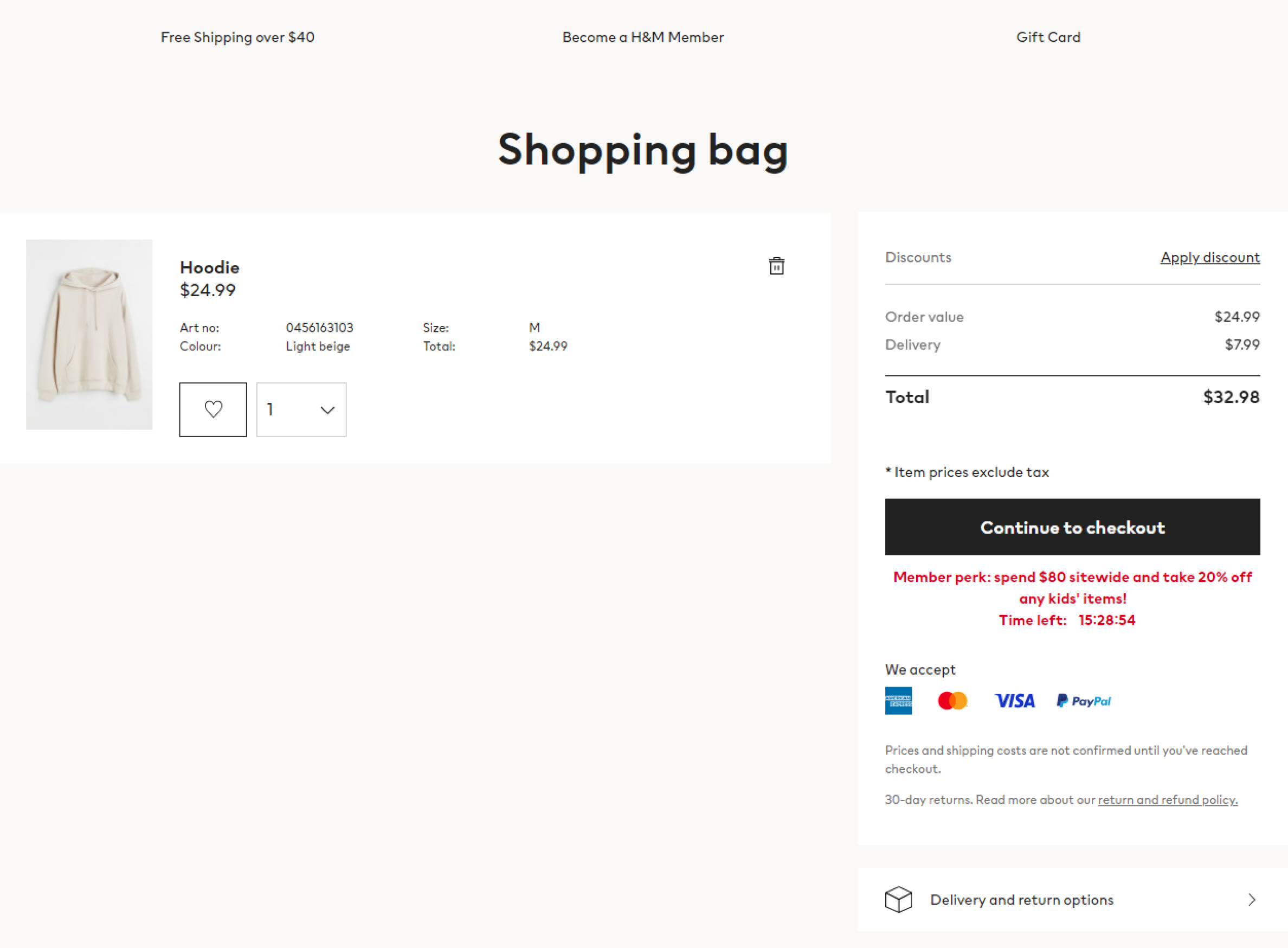Viewport: 1288px width, 948px height.
Task: Open the Apply discount expander
Action: [x=1209, y=257]
